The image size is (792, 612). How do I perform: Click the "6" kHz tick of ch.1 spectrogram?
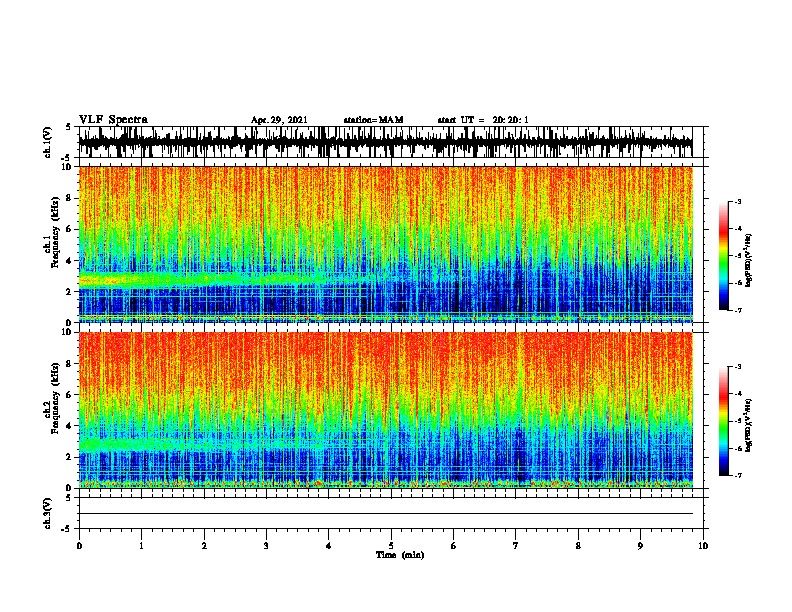[70, 229]
